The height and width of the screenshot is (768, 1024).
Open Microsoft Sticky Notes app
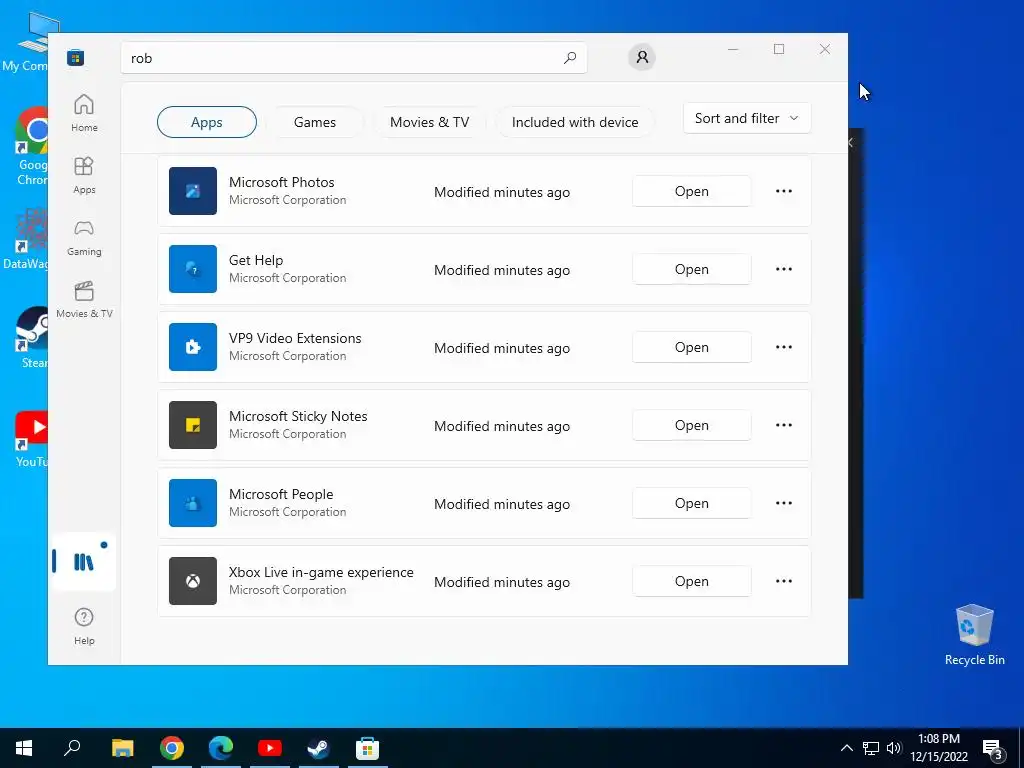tap(692, 425)
